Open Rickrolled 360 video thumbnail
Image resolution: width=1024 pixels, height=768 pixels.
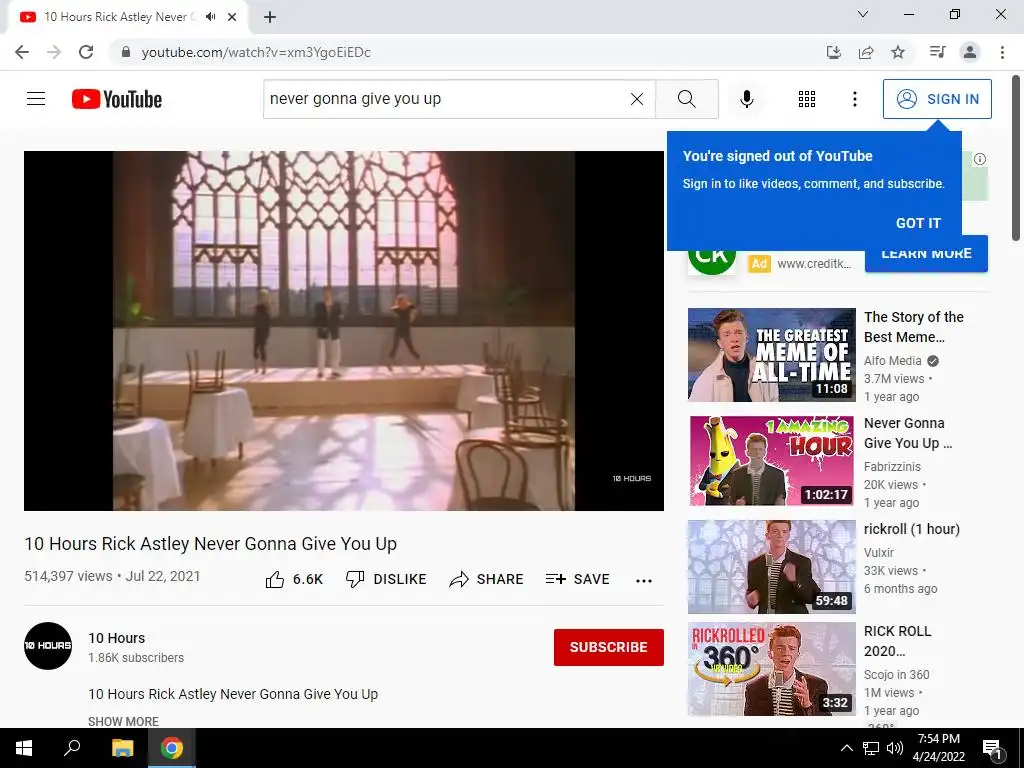(x=772, y=669)
